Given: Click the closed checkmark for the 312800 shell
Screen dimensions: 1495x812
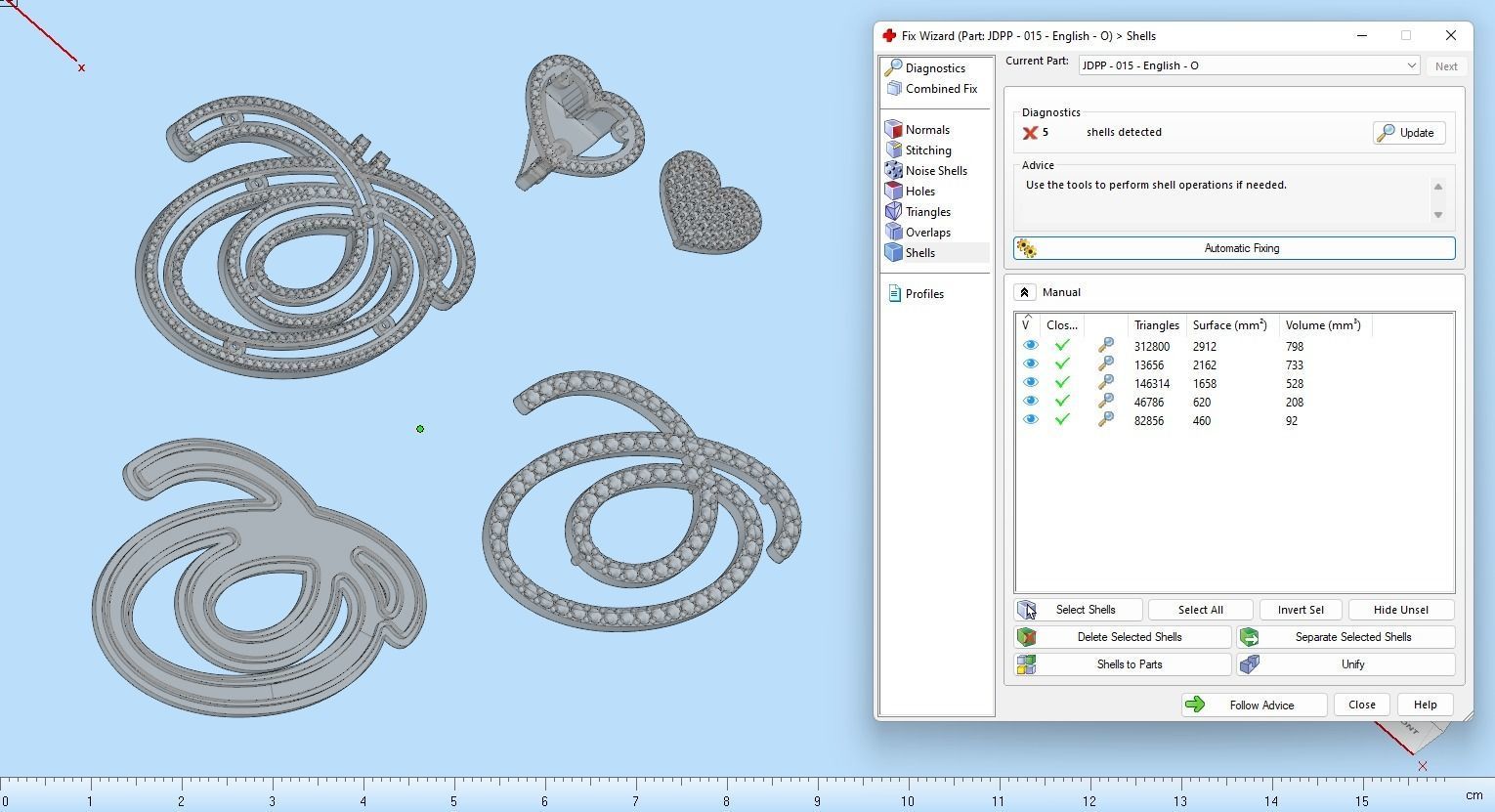Looking at the screenshot, I should pos(1062,346).
